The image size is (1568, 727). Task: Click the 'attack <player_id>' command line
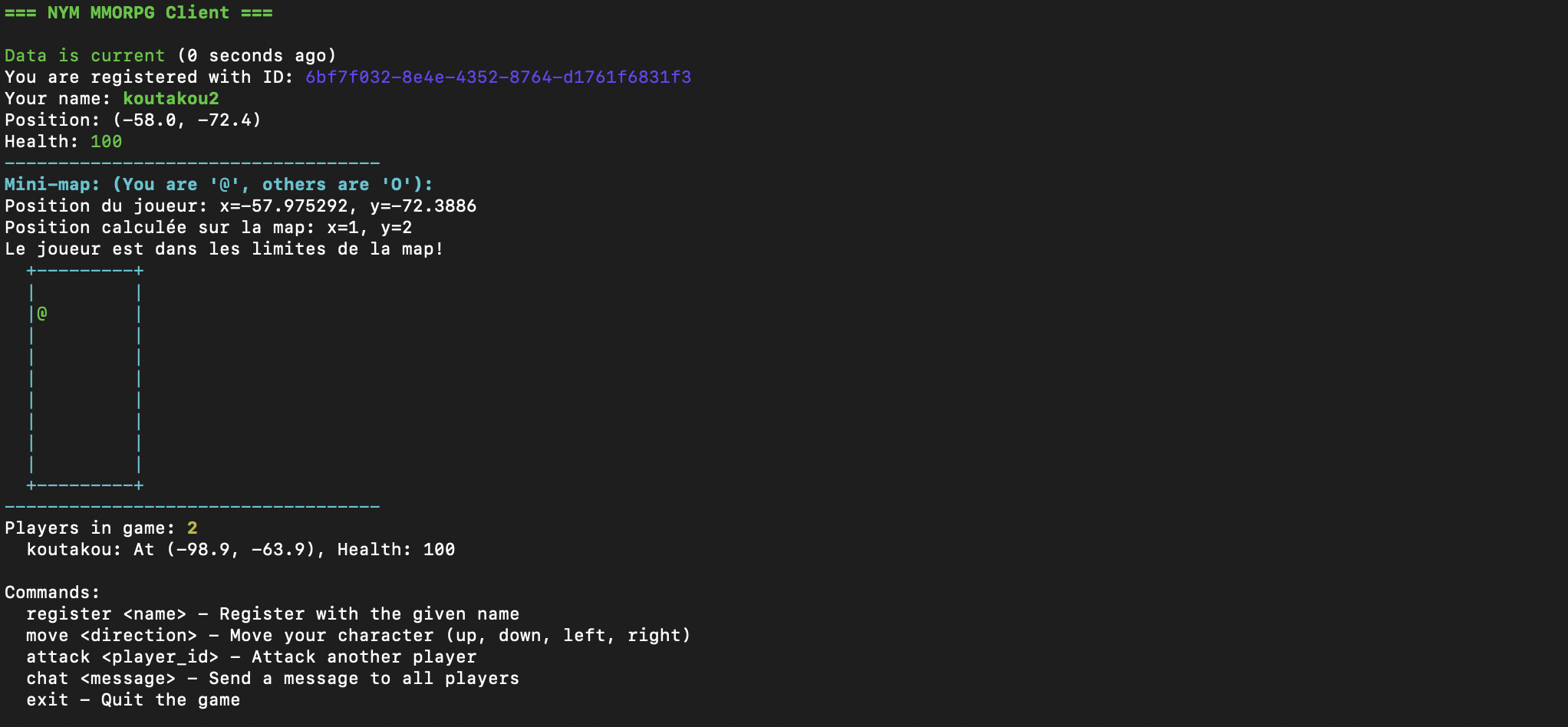coord(251,657)
